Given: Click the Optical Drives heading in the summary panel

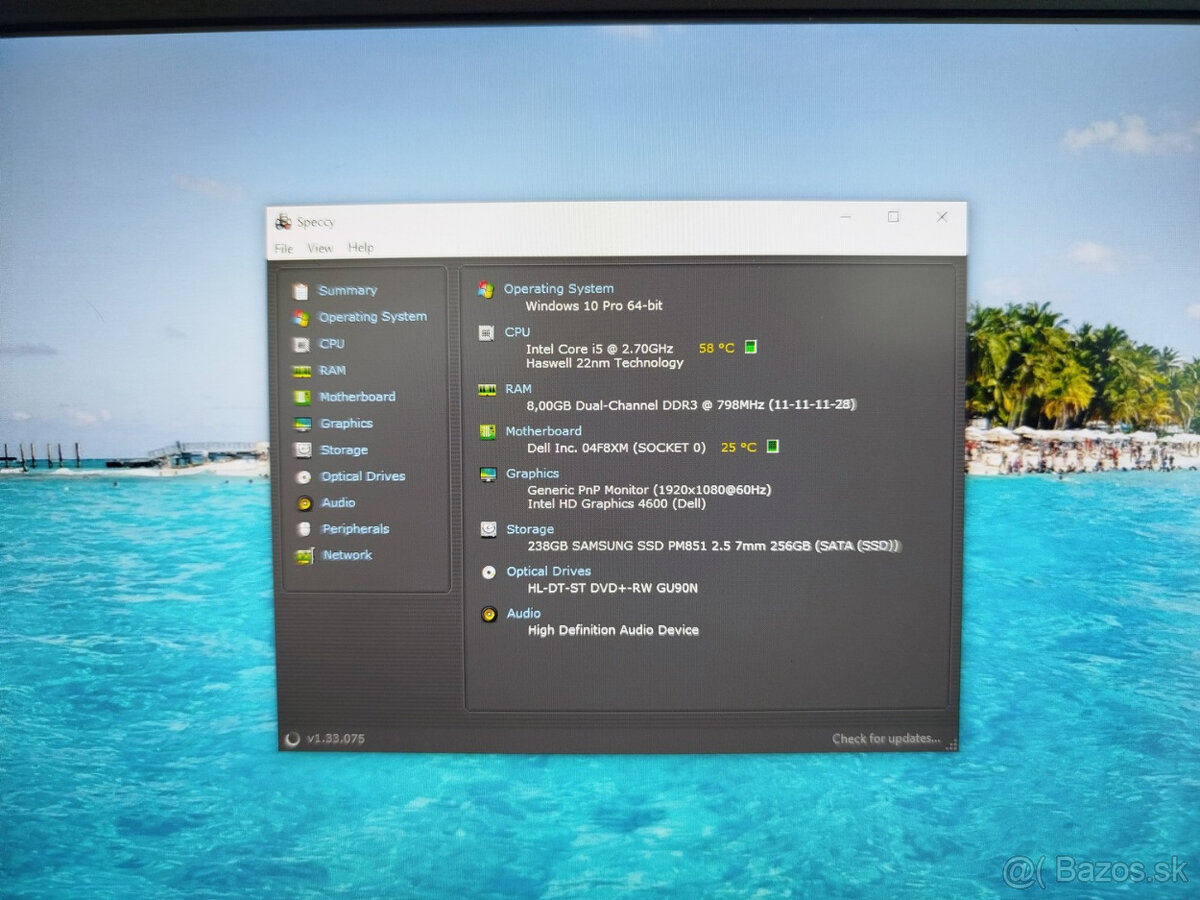Looking at the screenshot, I should click(548, 571).
